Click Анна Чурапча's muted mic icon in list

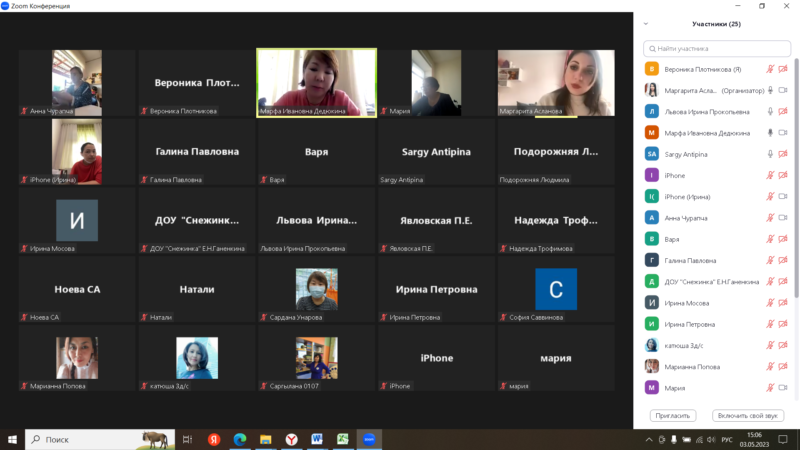click(x=770, y=218)
